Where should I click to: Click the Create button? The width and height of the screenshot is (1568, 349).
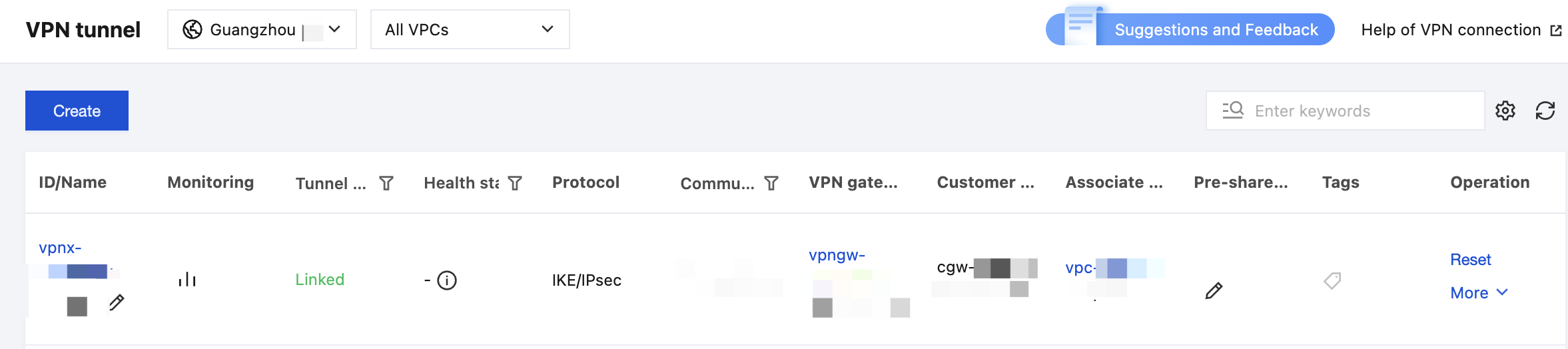77,111
